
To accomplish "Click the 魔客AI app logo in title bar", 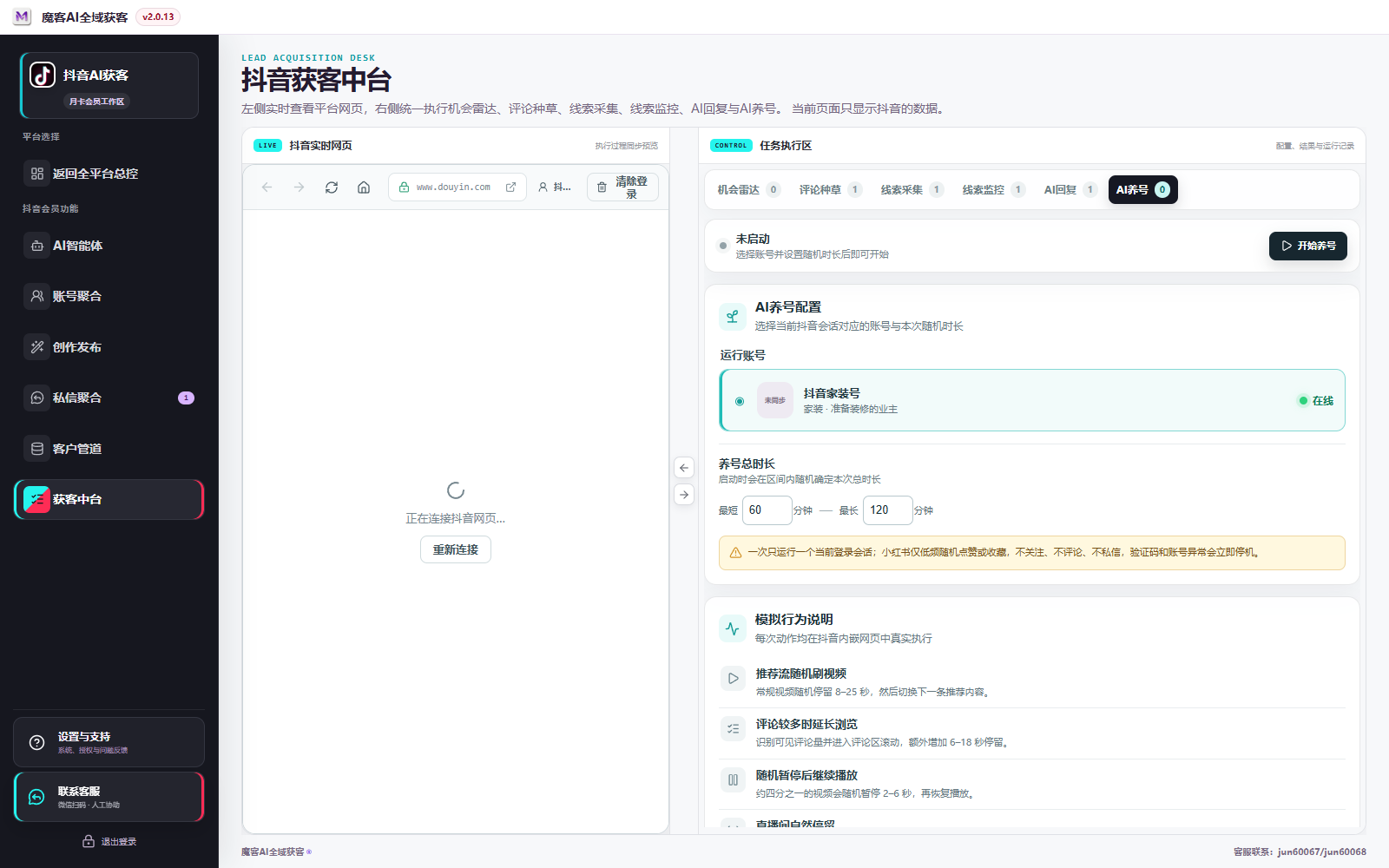I will [x=22, y=16].
